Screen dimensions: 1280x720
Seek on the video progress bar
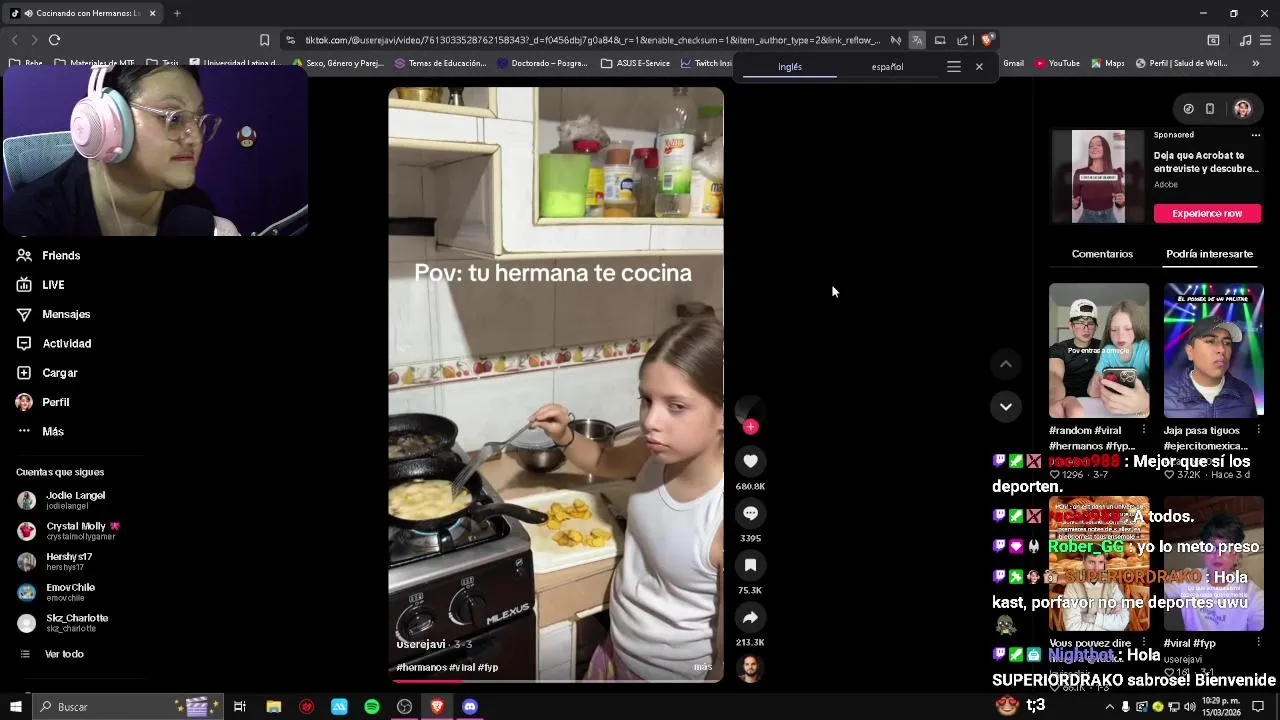[556, 681]
